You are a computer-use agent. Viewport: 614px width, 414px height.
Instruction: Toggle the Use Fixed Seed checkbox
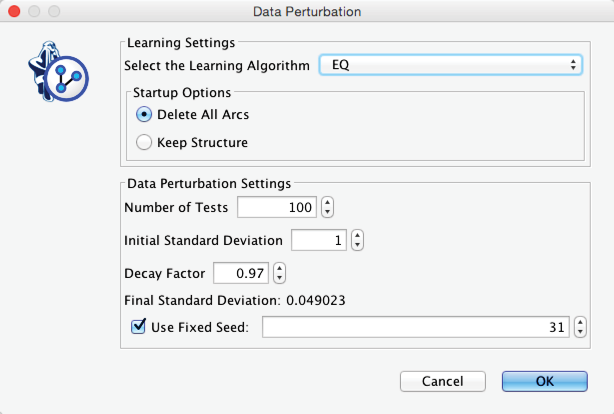139,326
